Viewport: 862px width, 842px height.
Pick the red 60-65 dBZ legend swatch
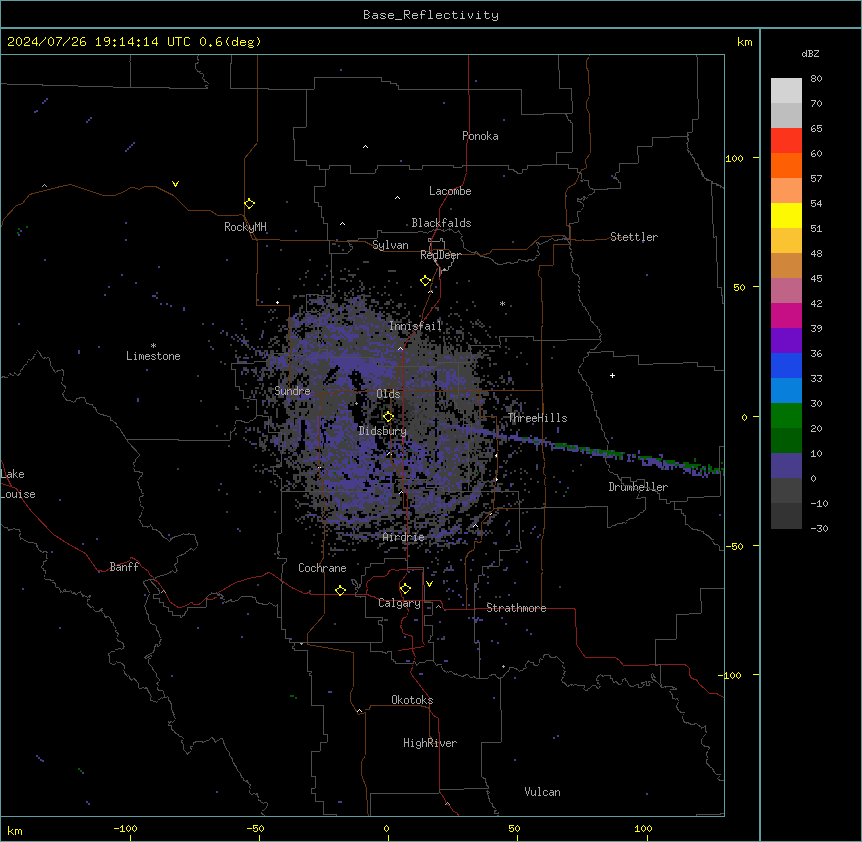pyautogui.click(x=786, y=140)
